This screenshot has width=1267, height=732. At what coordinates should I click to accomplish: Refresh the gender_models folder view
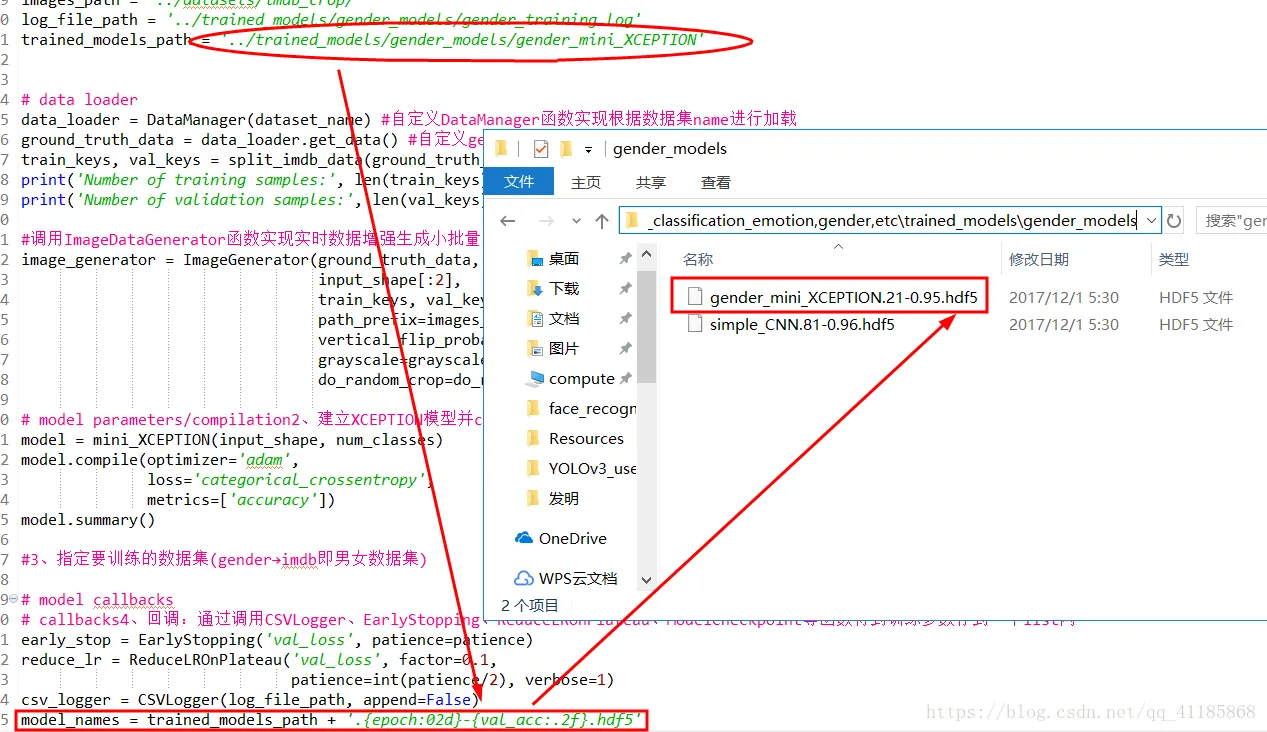[x=1174, y=220]
